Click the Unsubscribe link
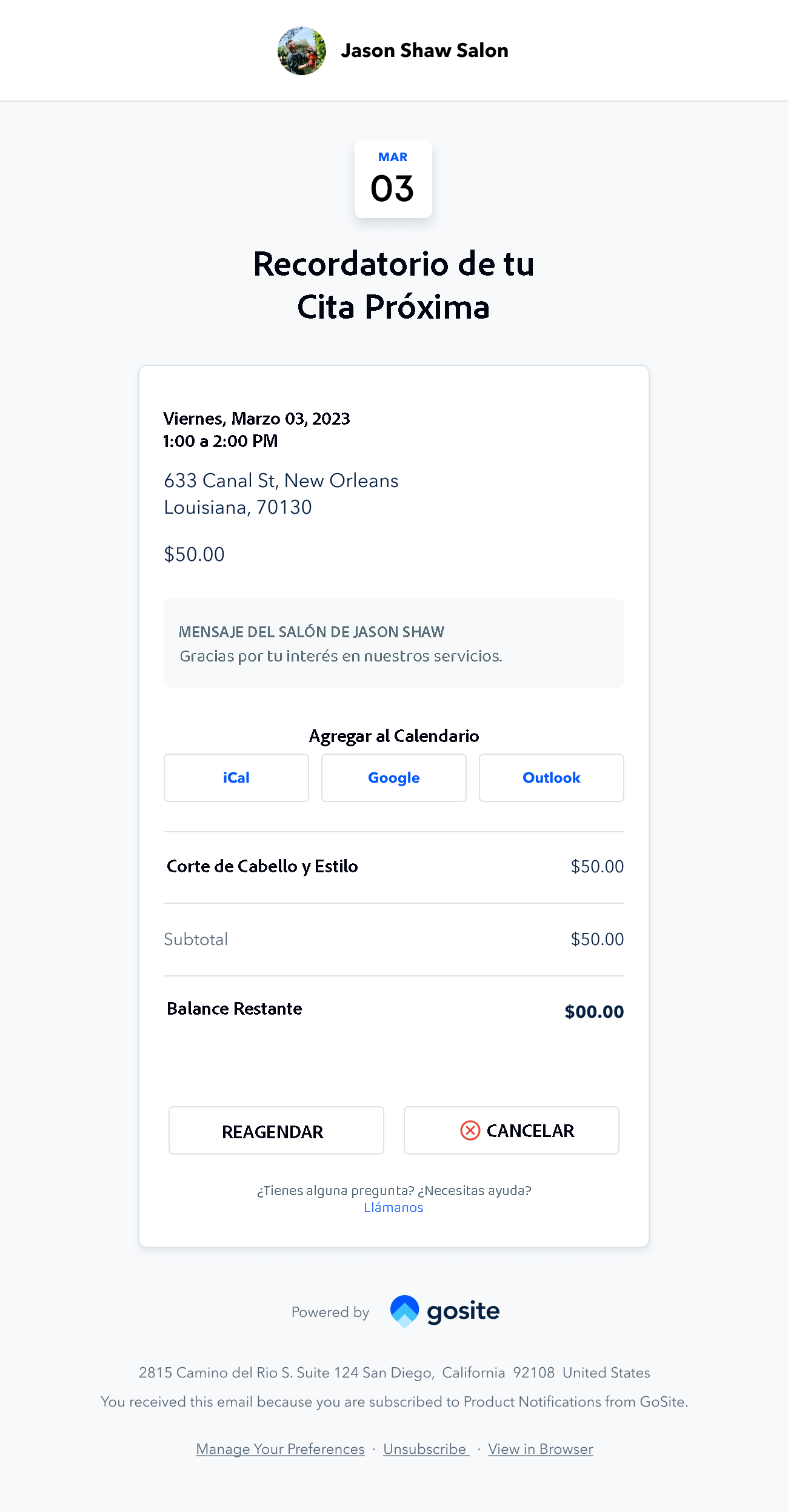Image resolution: width=788 pixels, height=1512 pixels. tap(425, 1449)
